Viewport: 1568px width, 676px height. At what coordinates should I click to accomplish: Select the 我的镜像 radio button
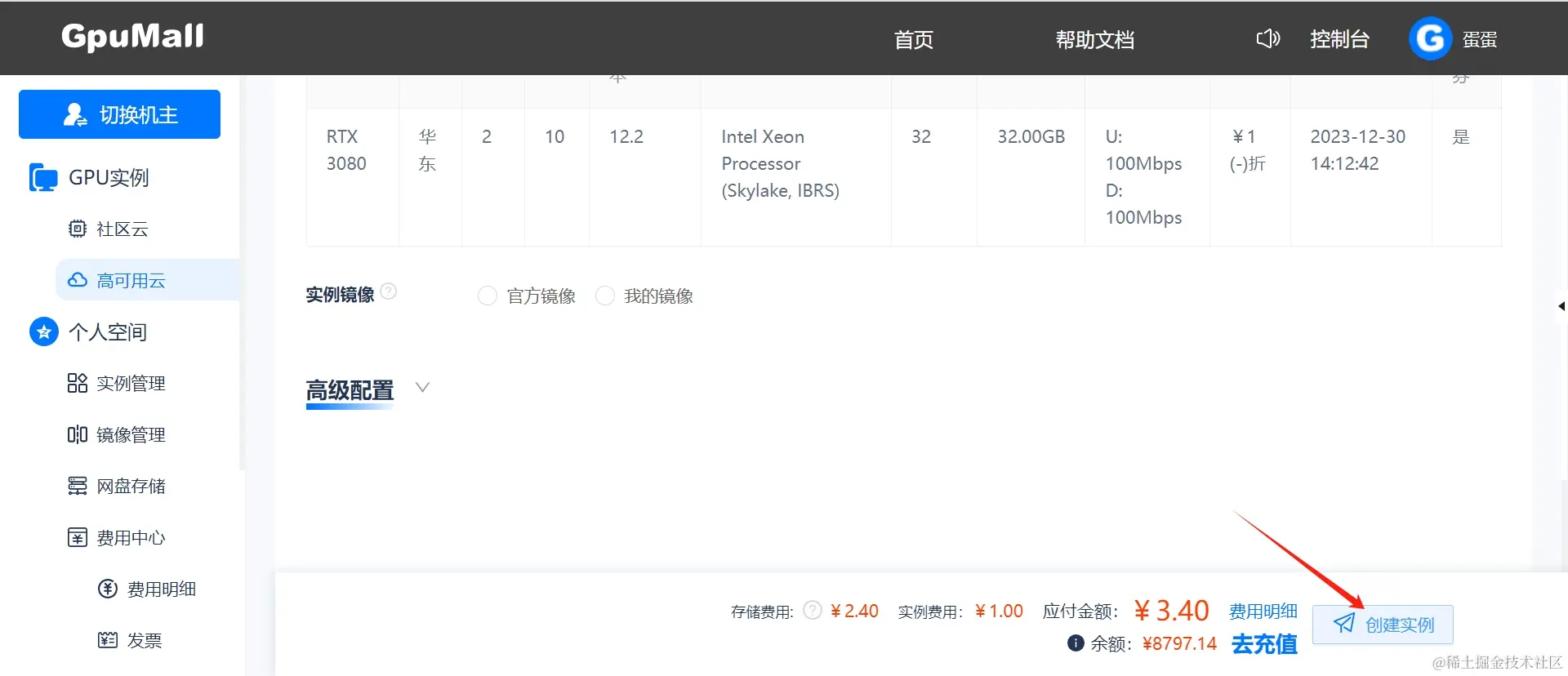(x=605, y=296)
